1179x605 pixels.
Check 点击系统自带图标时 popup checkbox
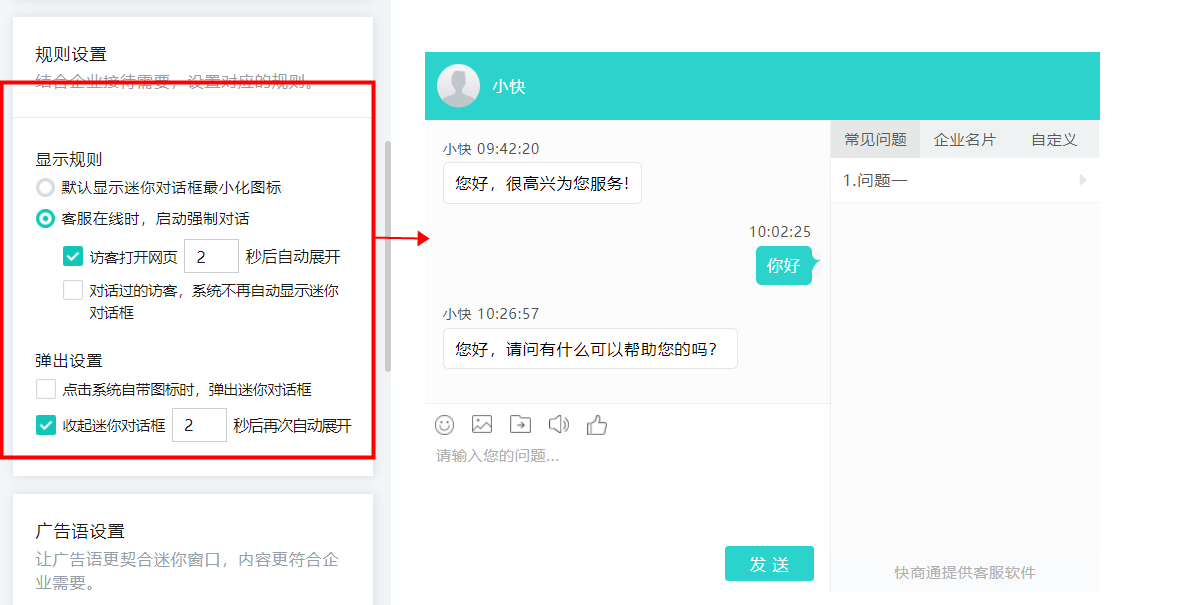(x=46, y=389)
